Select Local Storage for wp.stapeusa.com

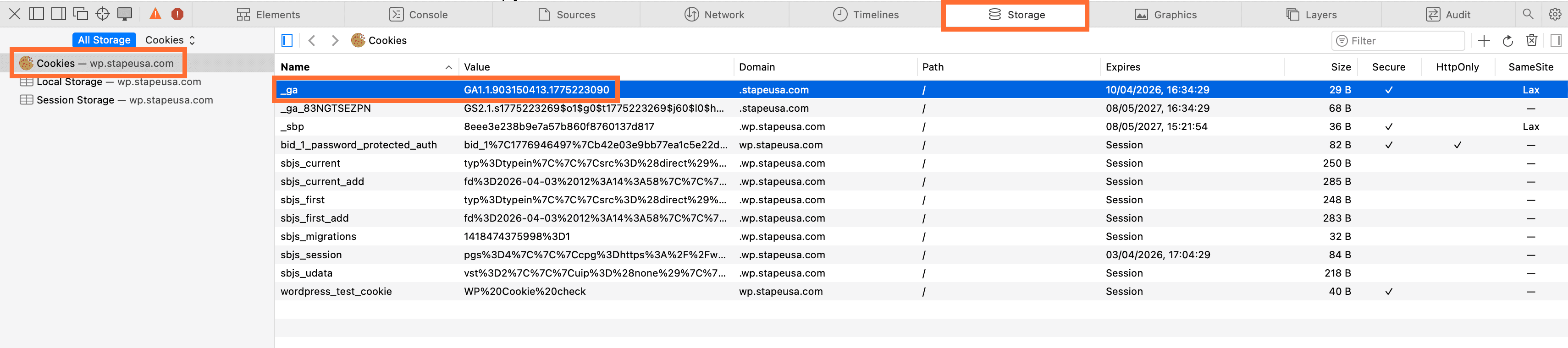(x=118, y=82)
